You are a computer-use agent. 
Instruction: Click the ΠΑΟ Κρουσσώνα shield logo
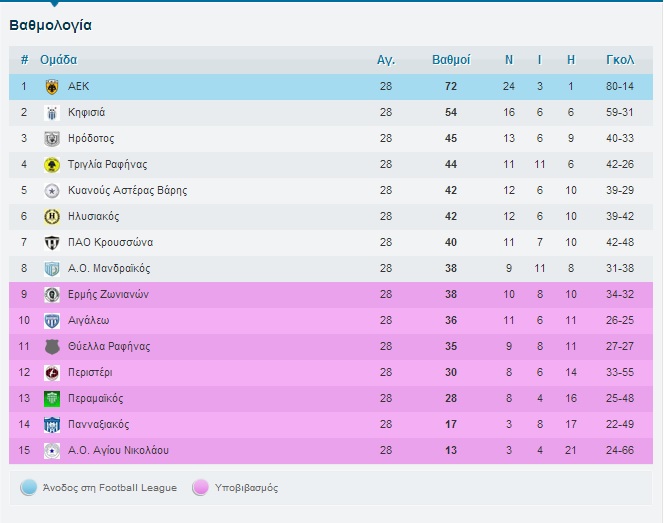[52, 243]
